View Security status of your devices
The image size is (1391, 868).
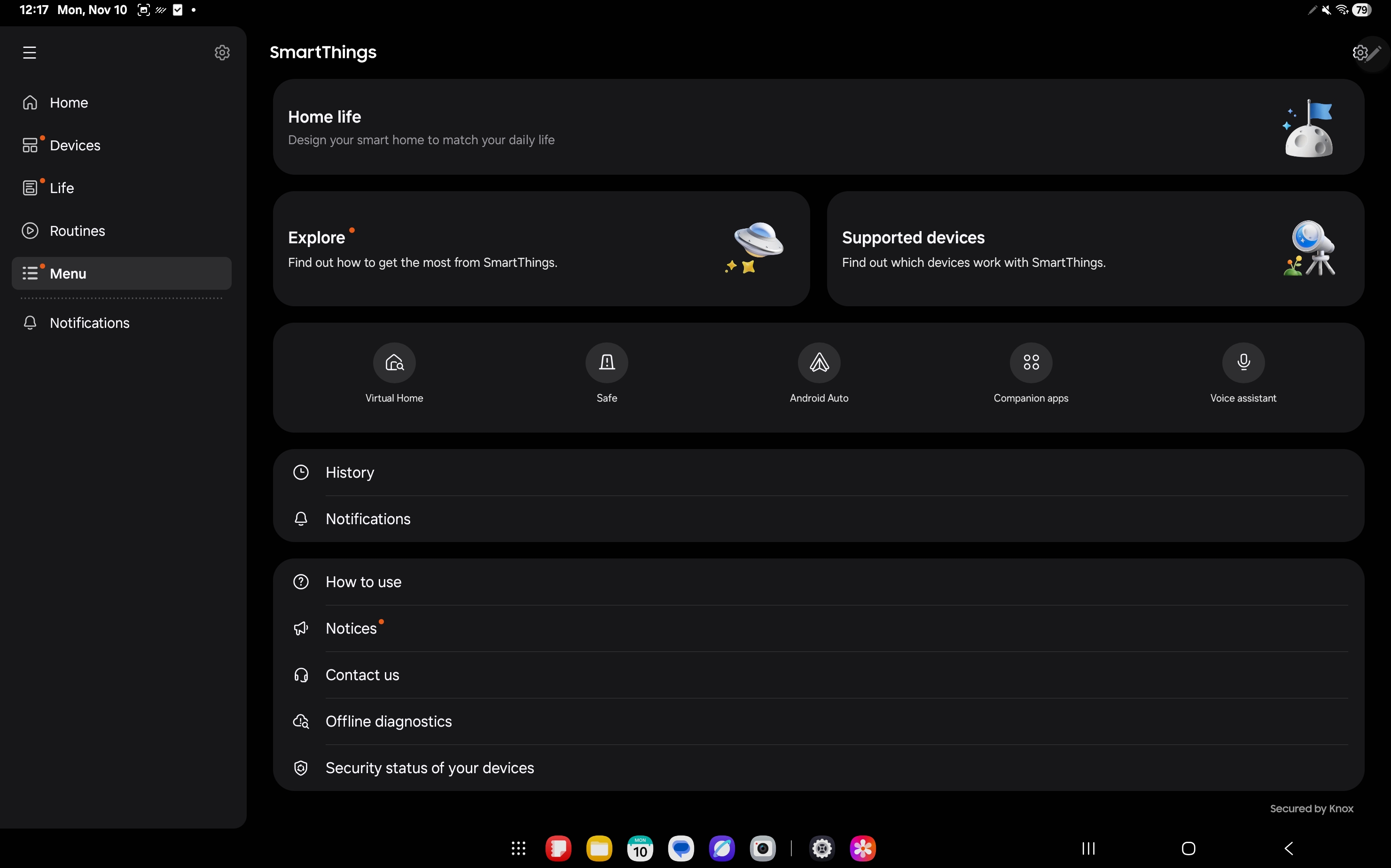429,768
